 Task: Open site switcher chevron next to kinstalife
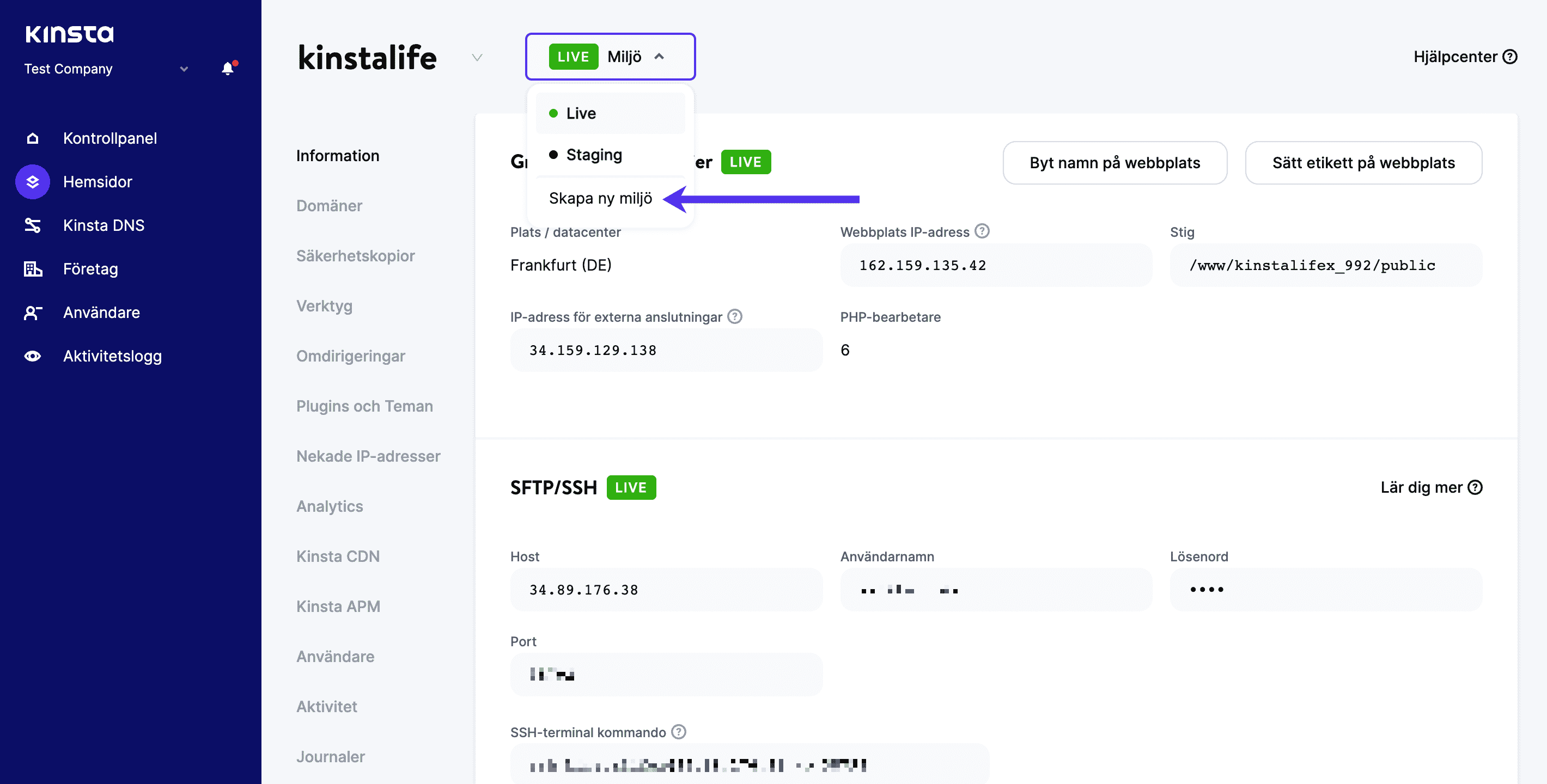477,58
